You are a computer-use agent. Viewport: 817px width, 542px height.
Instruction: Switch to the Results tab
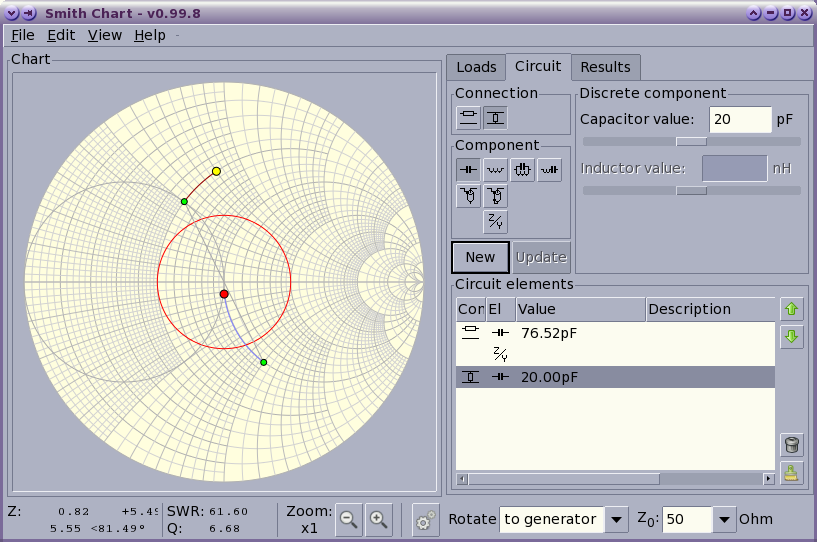click(x=605, y=67)
